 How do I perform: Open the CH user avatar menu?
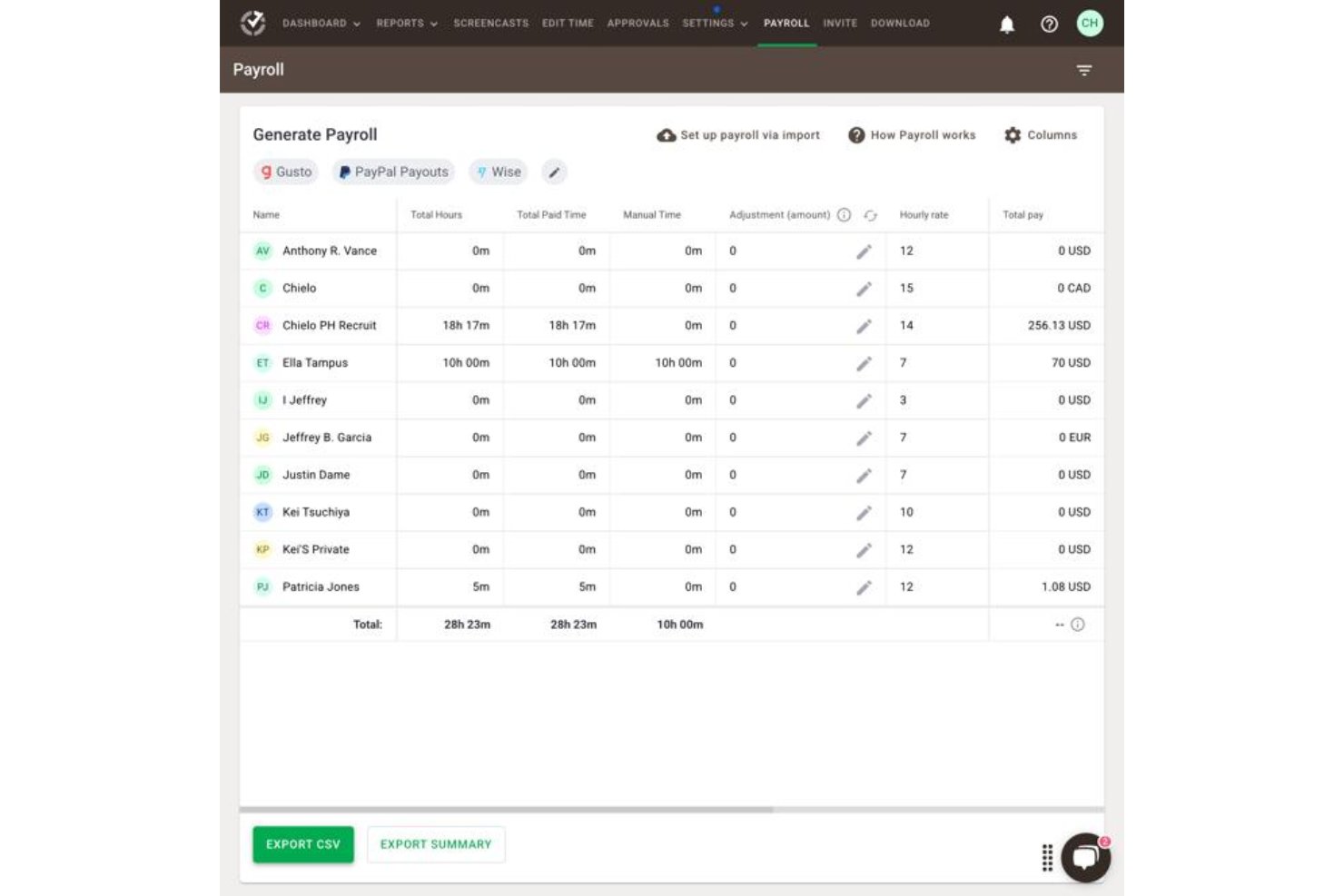click(x=1090, y=24)
